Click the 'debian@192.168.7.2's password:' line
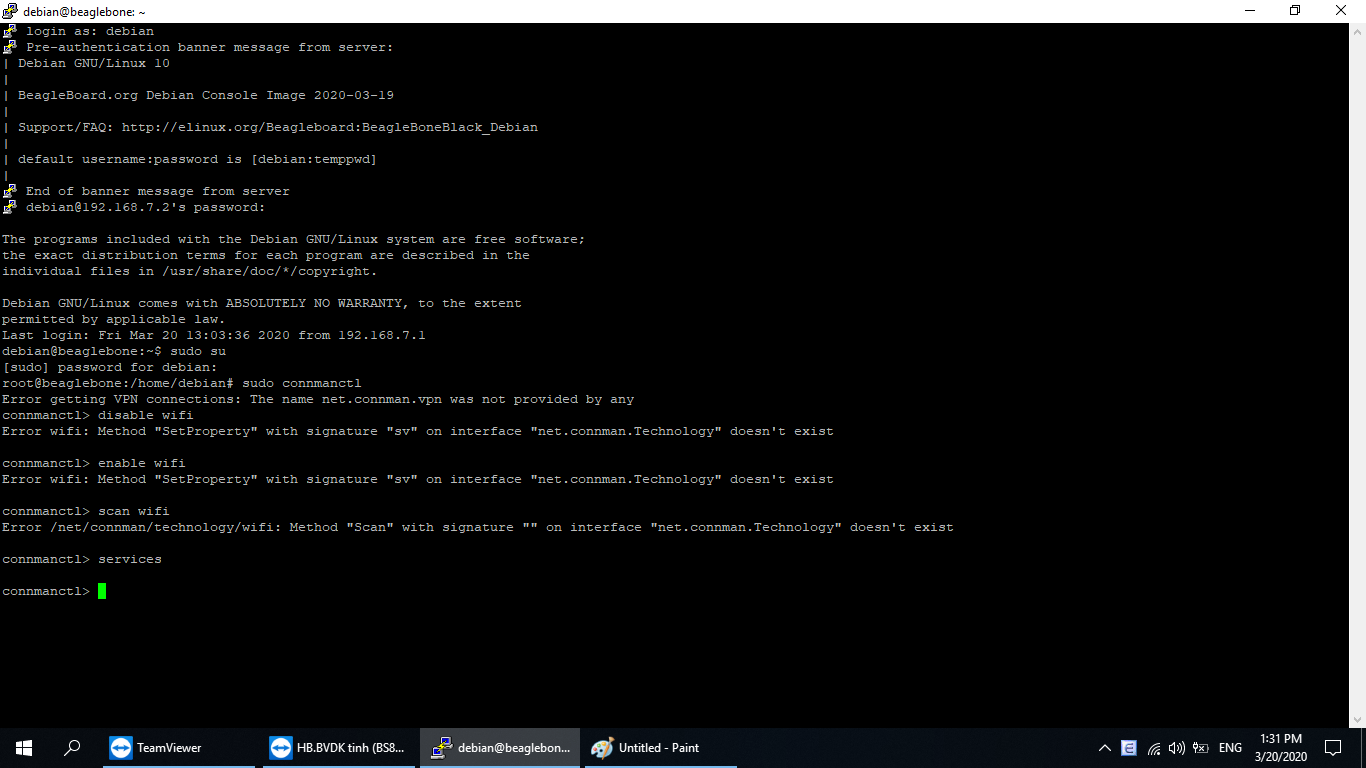 [x=146, y=207]
